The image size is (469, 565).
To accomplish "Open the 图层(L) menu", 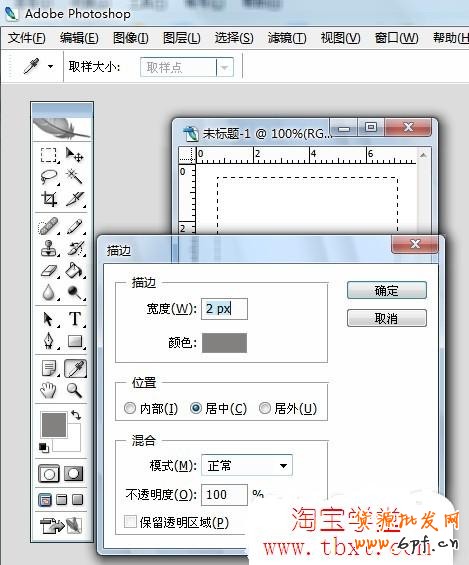I will point(181,38).
